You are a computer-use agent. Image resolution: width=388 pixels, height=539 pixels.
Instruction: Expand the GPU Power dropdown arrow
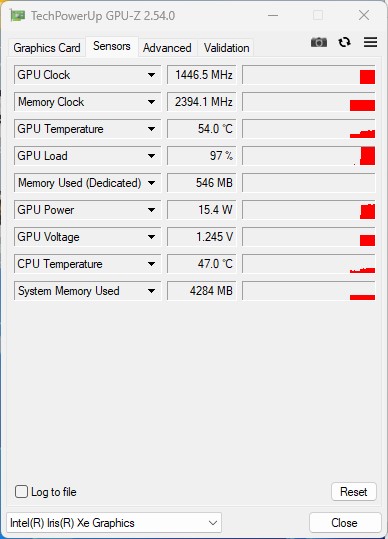[x=151, y=210]
